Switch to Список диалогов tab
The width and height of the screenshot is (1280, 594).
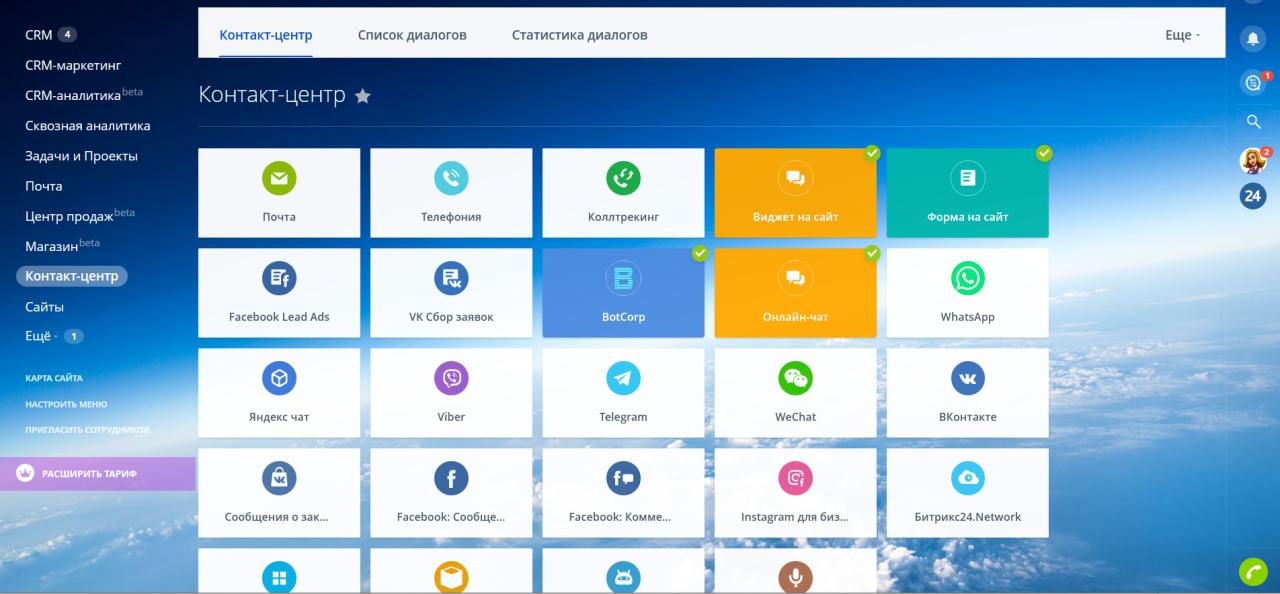[412, 35]
